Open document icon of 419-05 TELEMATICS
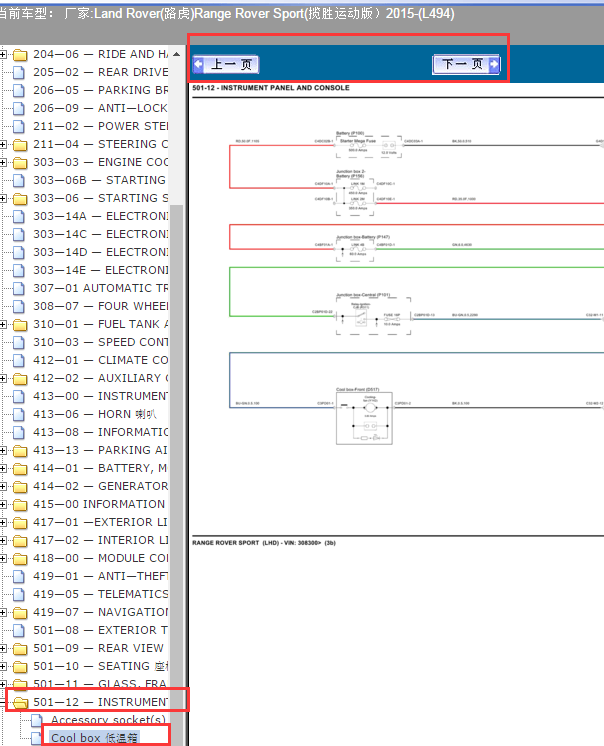 click(19, 594)
